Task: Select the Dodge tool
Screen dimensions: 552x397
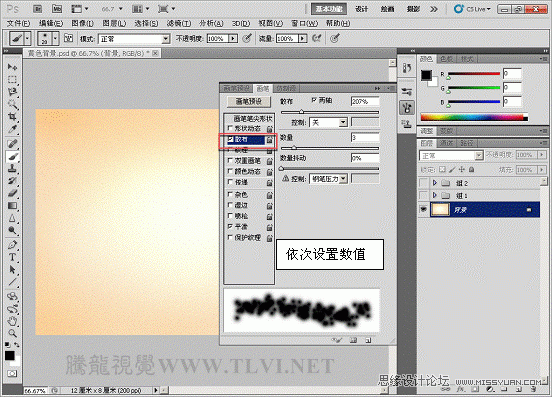Action: tap(12, 231)
